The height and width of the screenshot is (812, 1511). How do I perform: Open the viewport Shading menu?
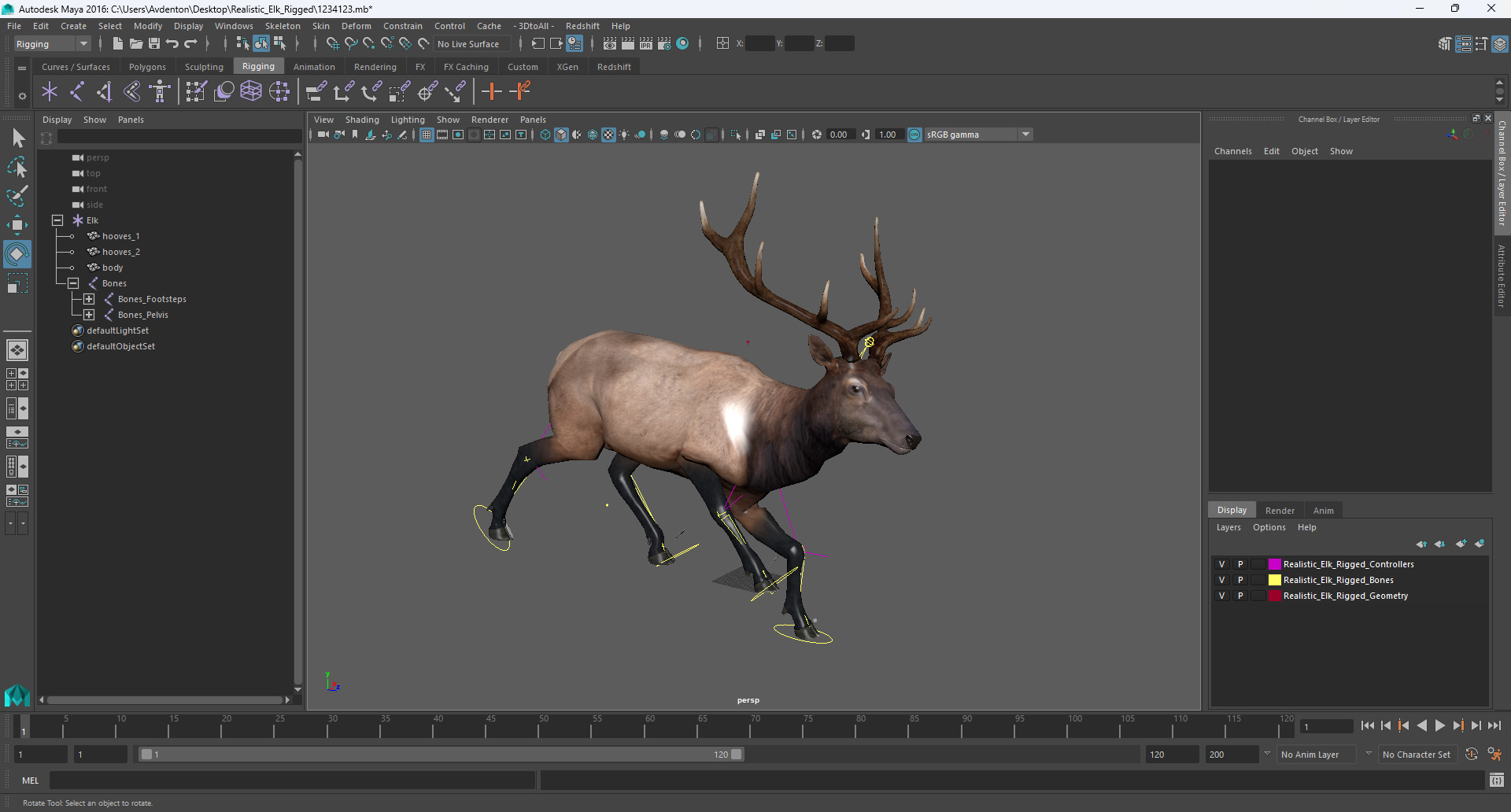tap(362, 120)
